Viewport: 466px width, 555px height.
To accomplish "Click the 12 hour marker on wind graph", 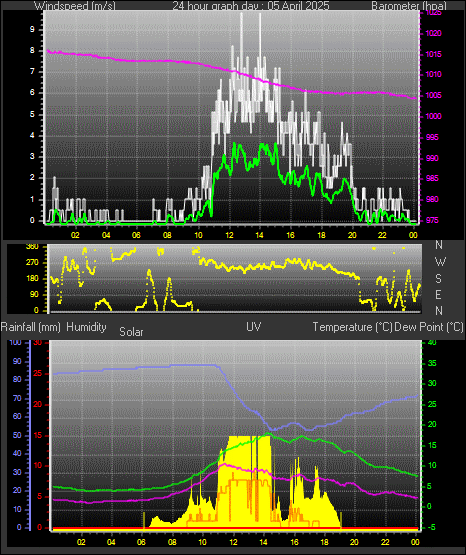I will coord(229,235).
